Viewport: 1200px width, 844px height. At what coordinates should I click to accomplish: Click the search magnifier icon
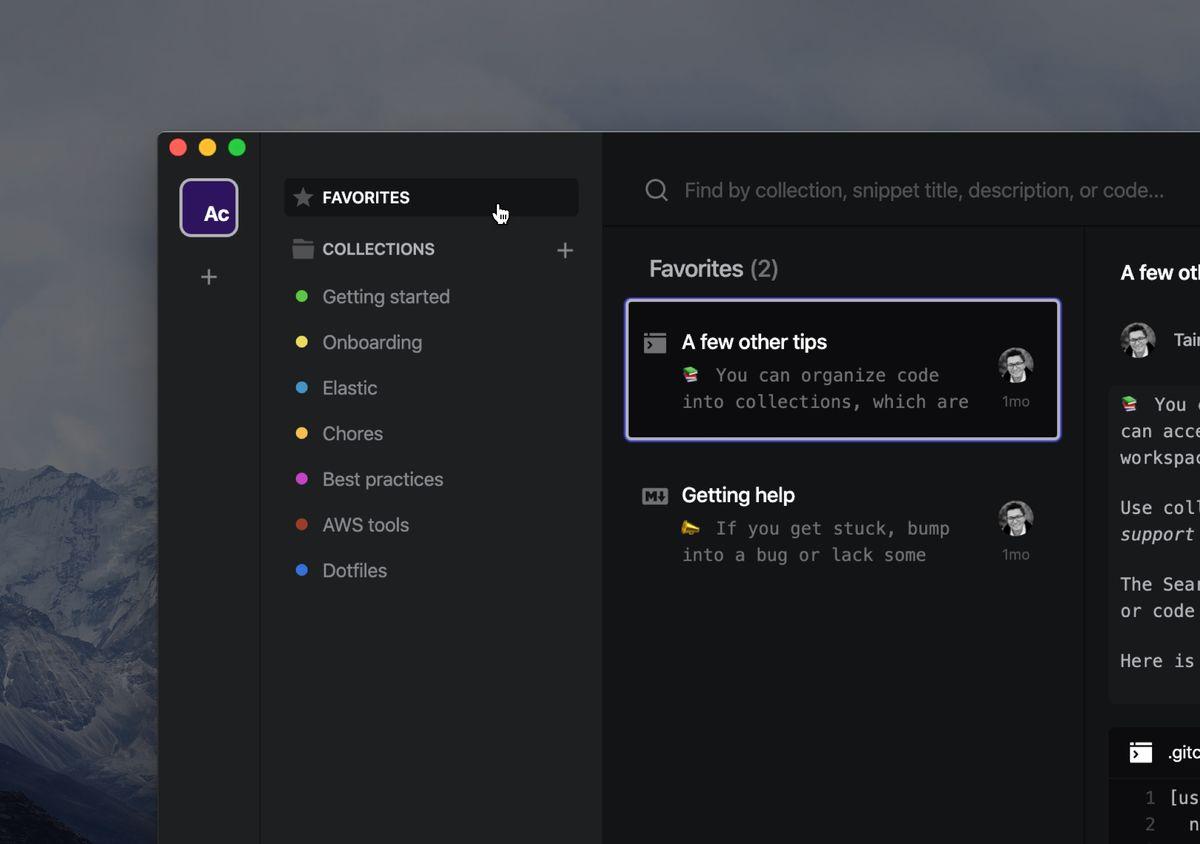click(x=656, y=190)
